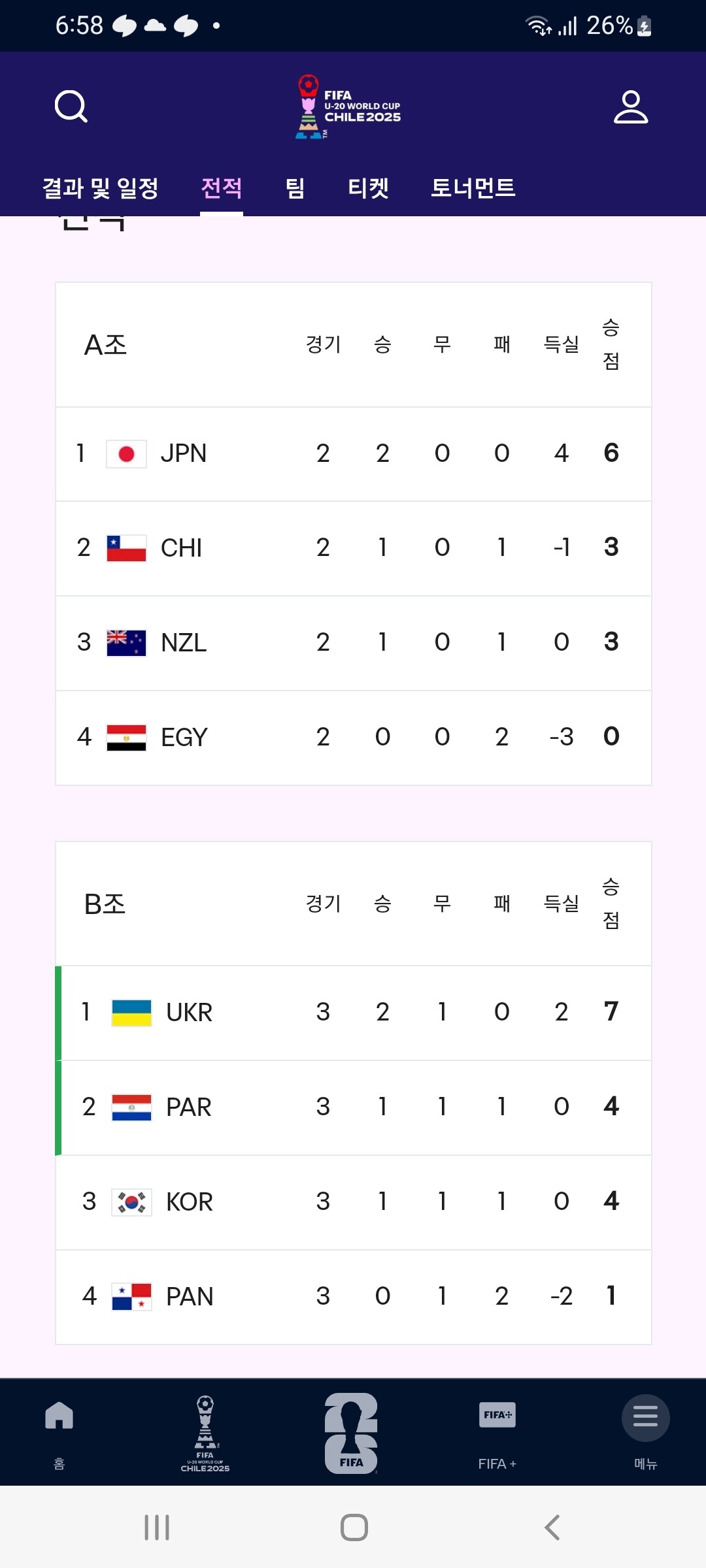Viewport: 706px width, 1568px height.
Task: Tap the FIFA U-20 World Cup Chile 2025 logo
Action: pos(348,106)
